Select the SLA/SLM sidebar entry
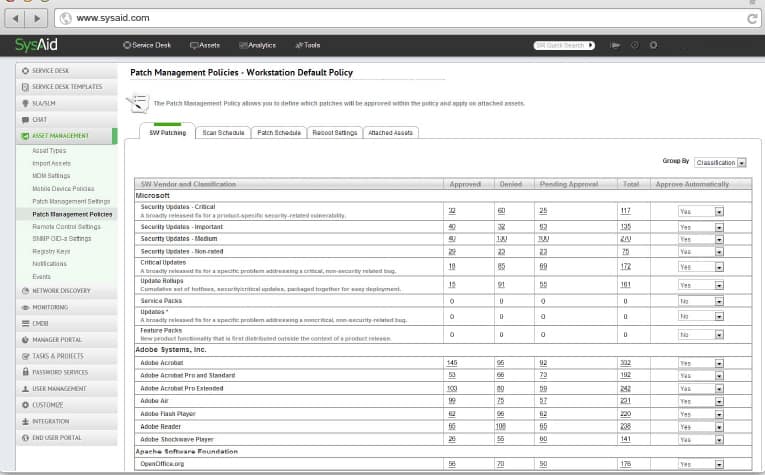 [x=67, y=103]
